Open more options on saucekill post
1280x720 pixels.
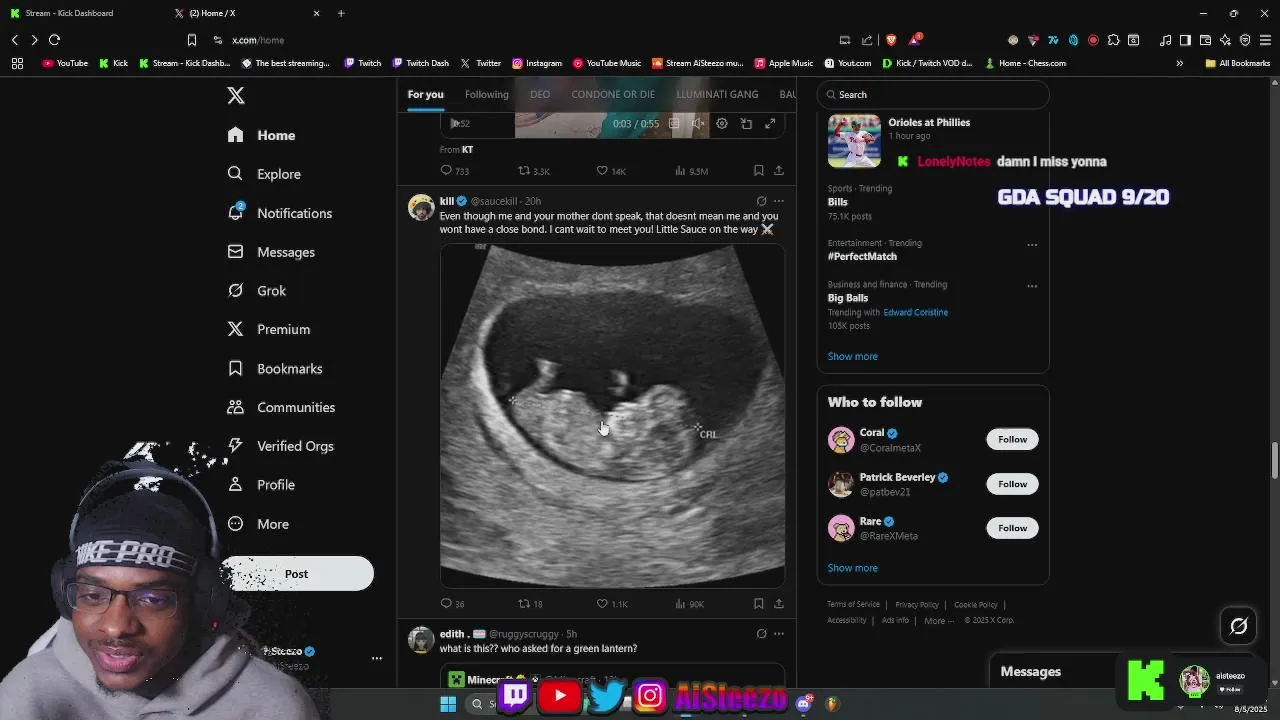(779, 201)
